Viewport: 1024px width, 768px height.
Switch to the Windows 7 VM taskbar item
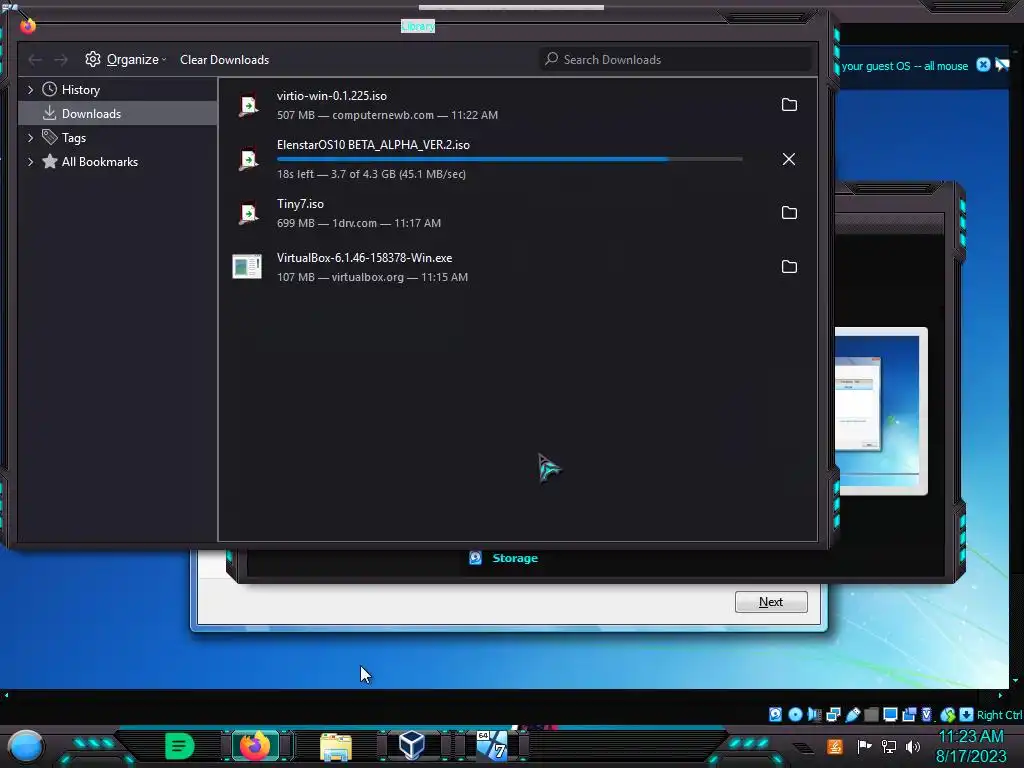pyautogui.click(x=492, y=746)
